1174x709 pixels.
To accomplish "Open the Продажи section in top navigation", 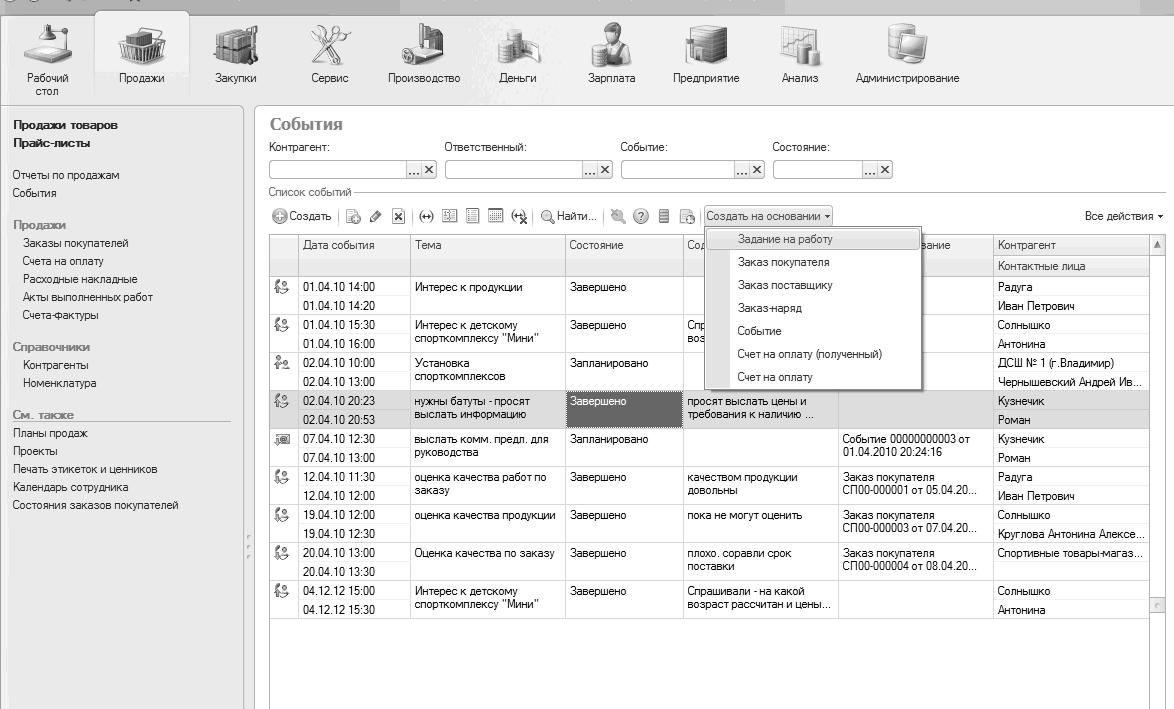I will [x=141, y=55].
